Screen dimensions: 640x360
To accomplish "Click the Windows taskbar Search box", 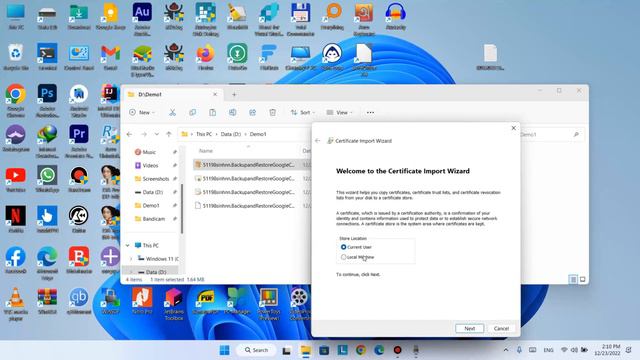I will point(257,350).
